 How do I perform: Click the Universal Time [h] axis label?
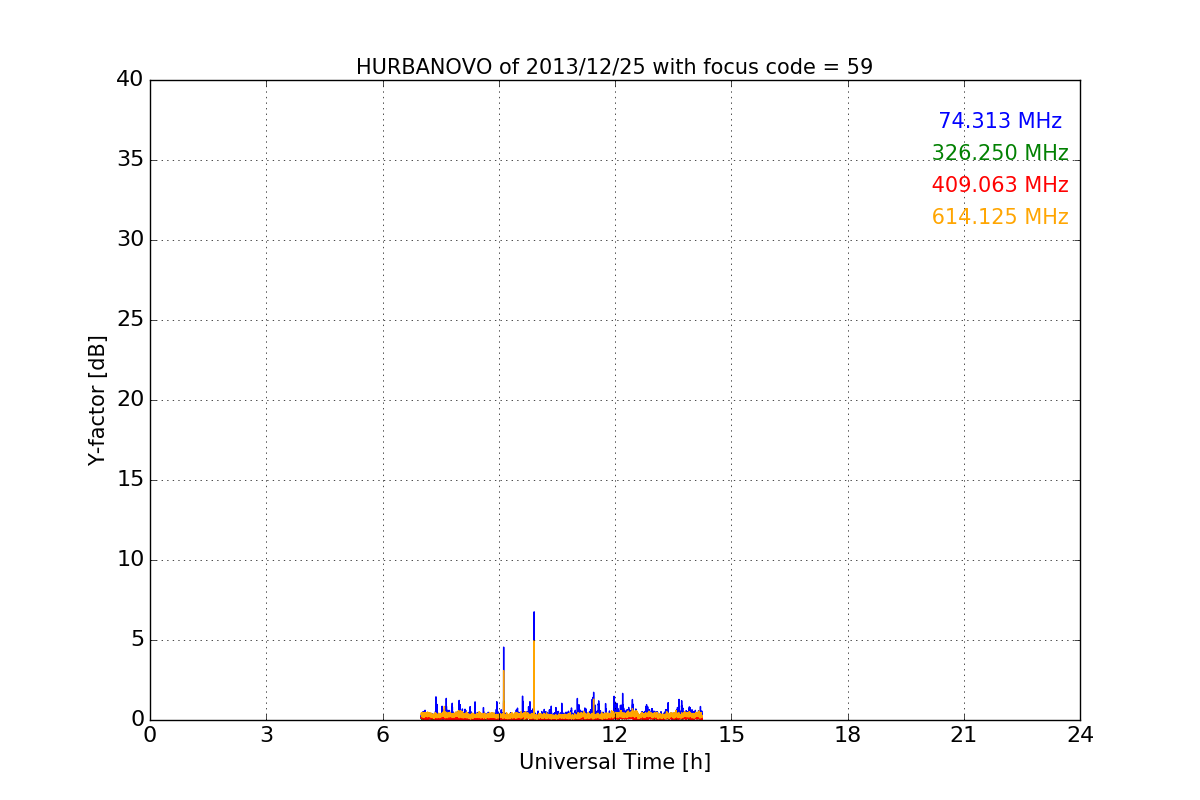615,762
